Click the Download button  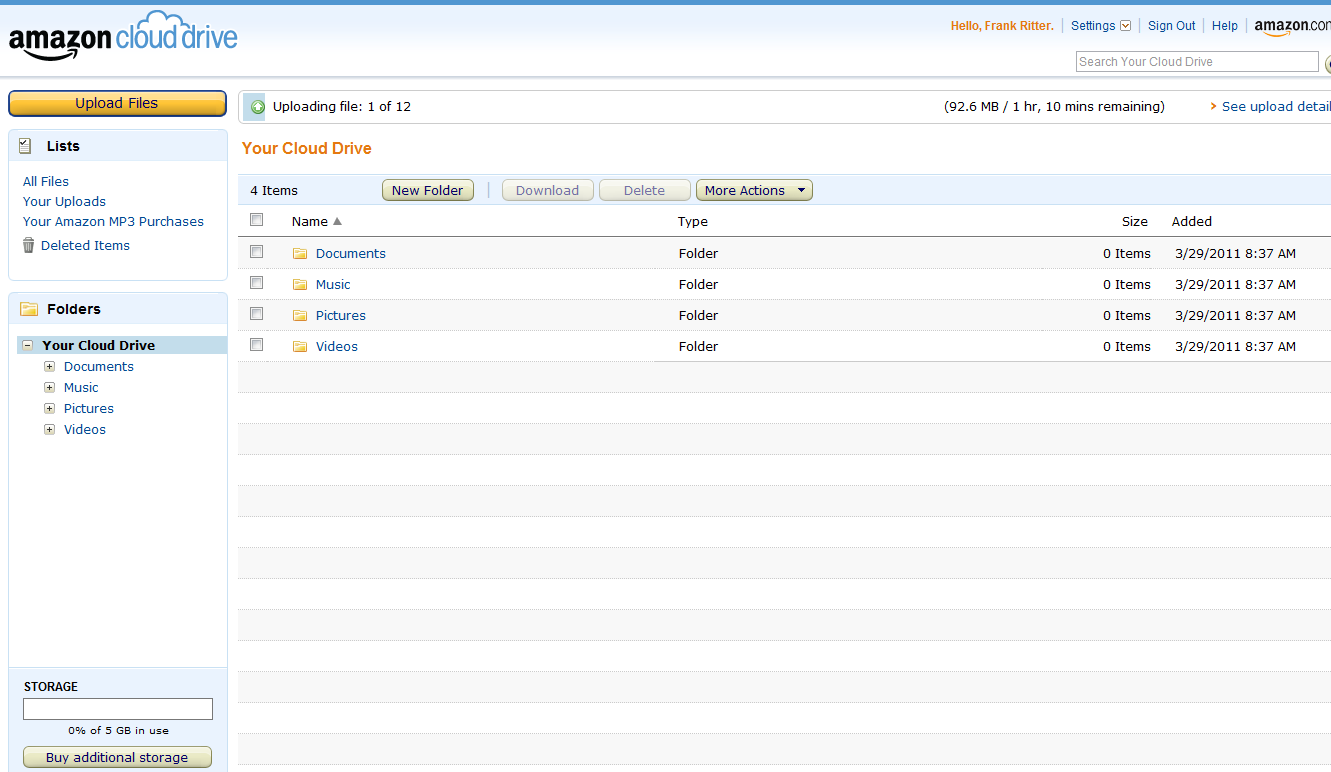coord(547,190)
